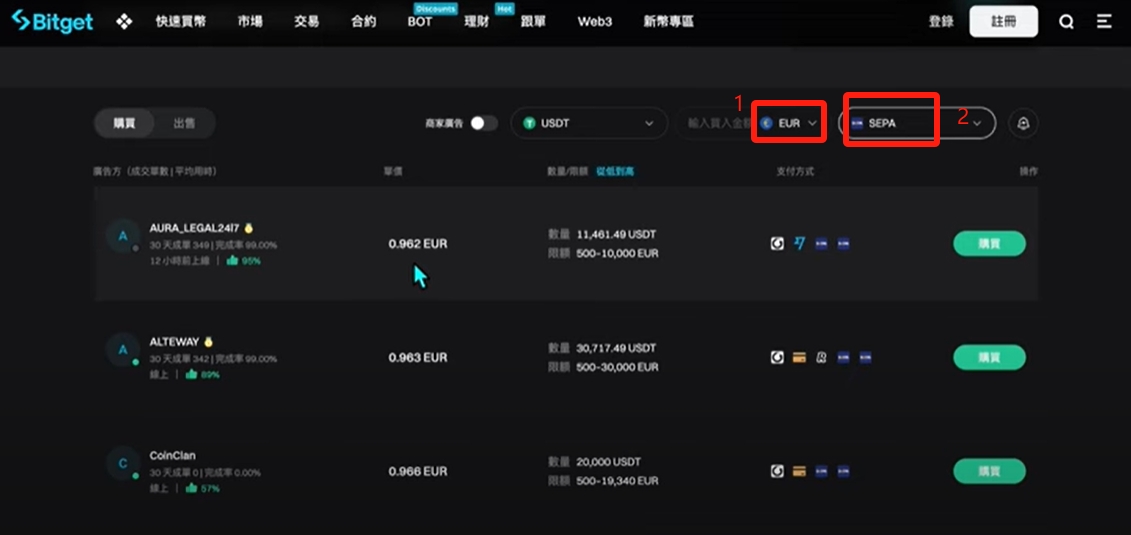
Task: Click the white swirl payment icon in CoinClan row
Action: tap(777, 472)
